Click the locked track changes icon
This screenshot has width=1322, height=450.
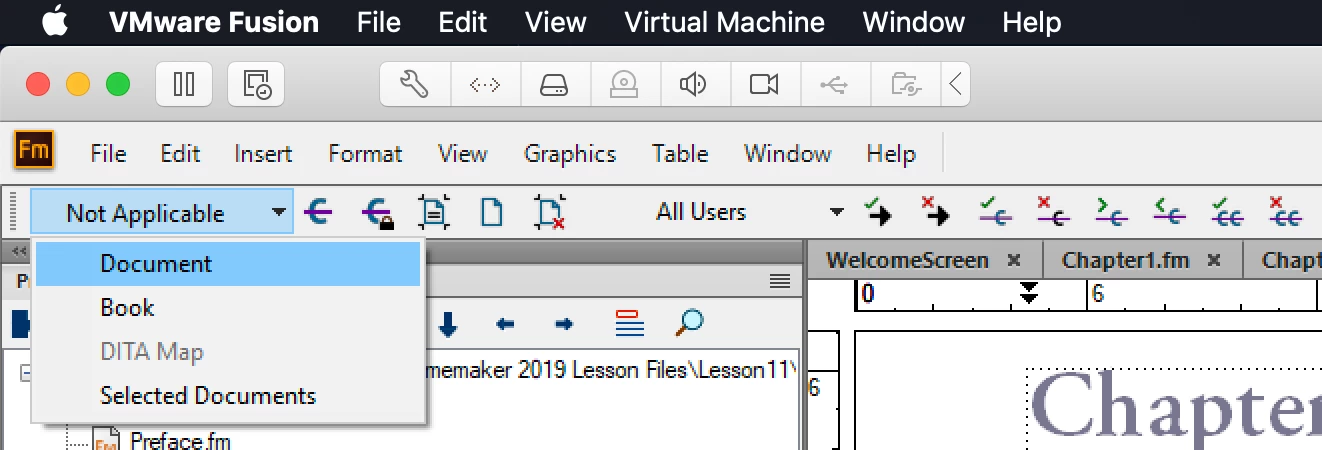click(x=377, y=213)
